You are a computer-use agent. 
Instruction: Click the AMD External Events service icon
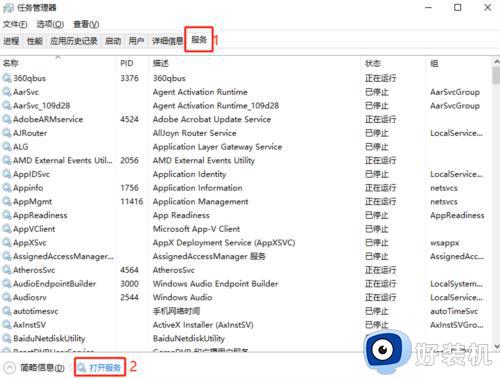(7, 160)
